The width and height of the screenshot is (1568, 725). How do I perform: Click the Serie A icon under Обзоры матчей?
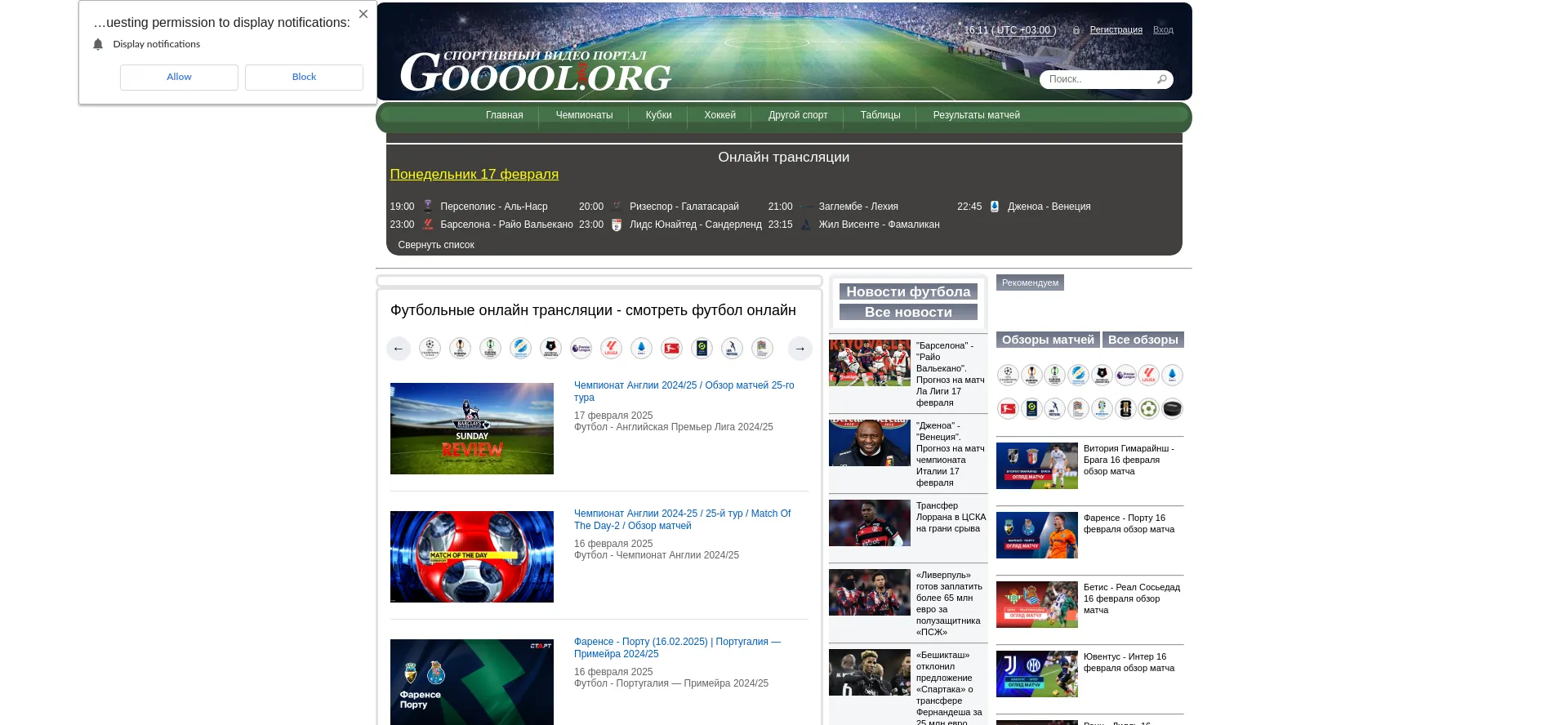pyautogui.click(x=1172, y=376)
